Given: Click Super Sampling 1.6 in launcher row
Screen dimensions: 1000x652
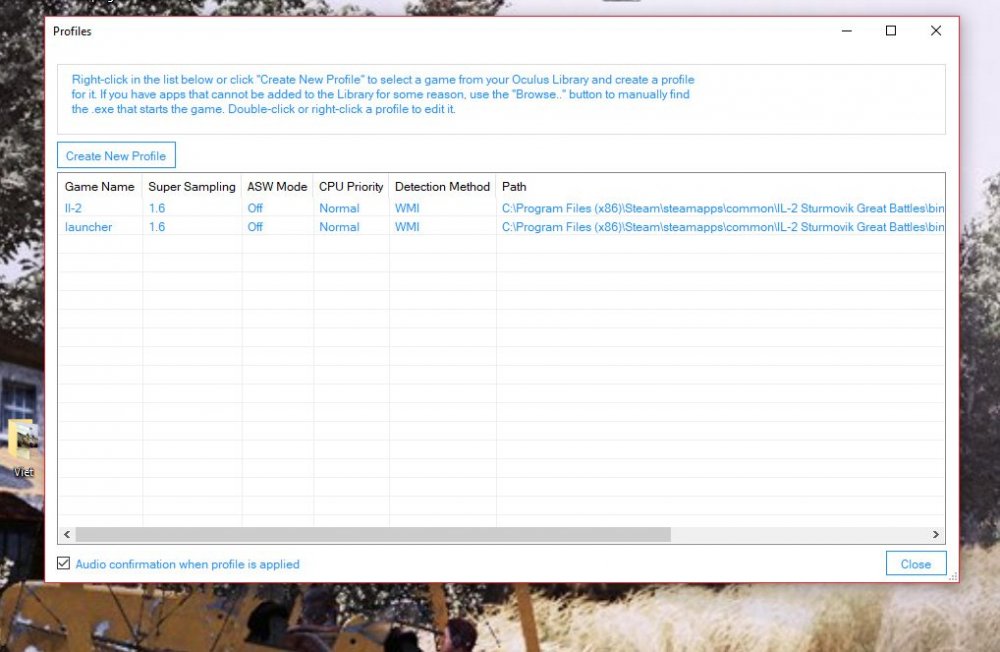Looking at the screenshot, I should 157,227.
